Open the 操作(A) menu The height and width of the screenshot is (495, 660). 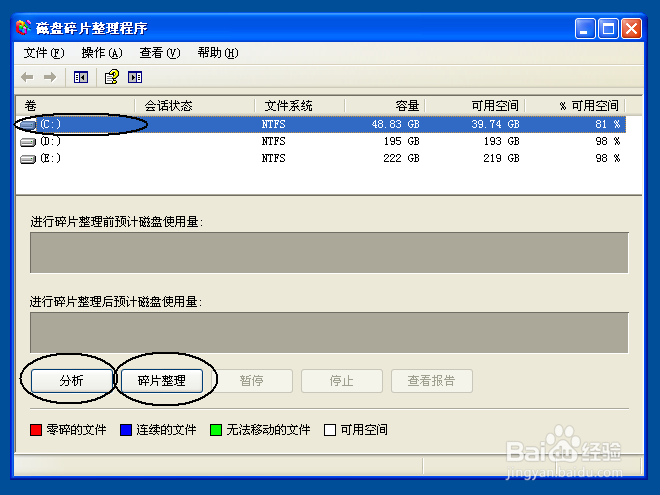click(102, 53)
